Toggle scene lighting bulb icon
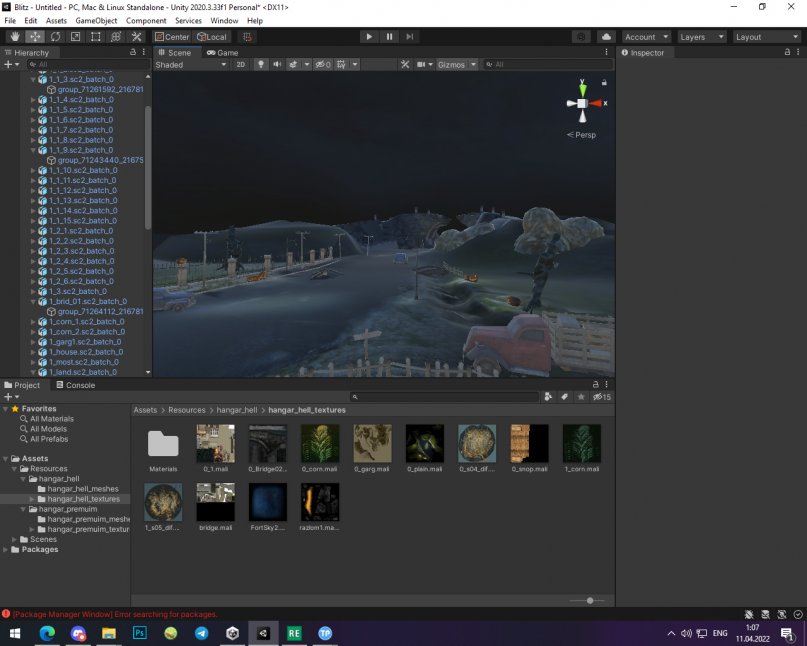Screen dimensions: 807x646 pyautogui.click(x=261, y=64)
